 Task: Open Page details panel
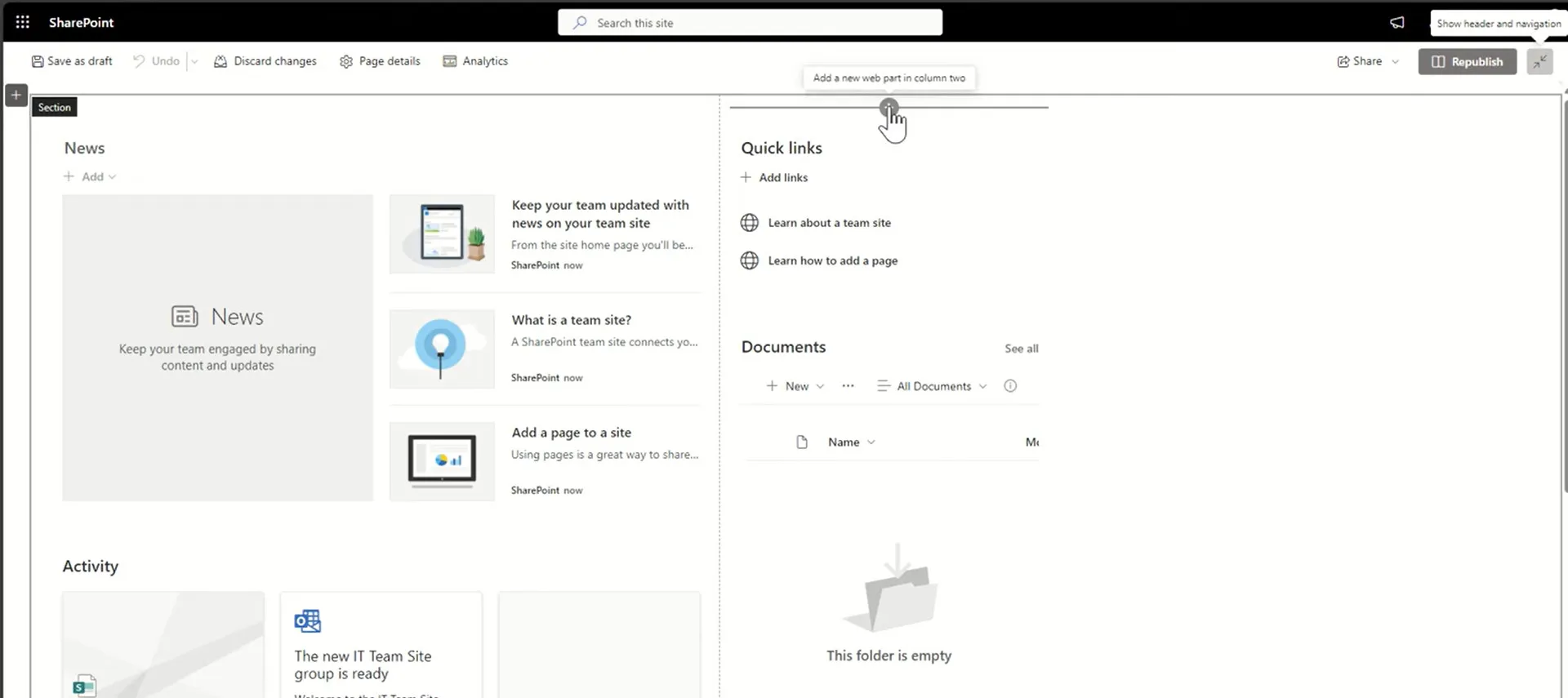380,61
